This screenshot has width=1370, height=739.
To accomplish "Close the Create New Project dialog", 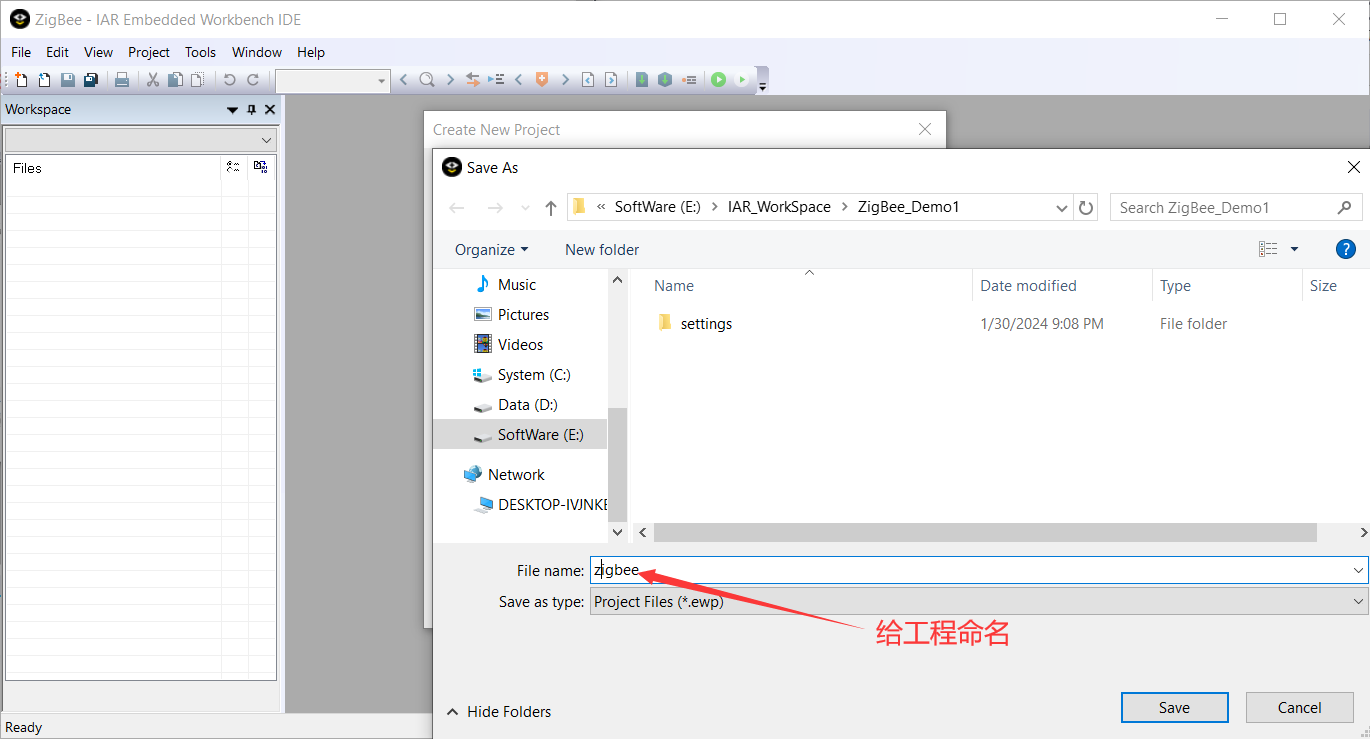I will coord(925,129).
